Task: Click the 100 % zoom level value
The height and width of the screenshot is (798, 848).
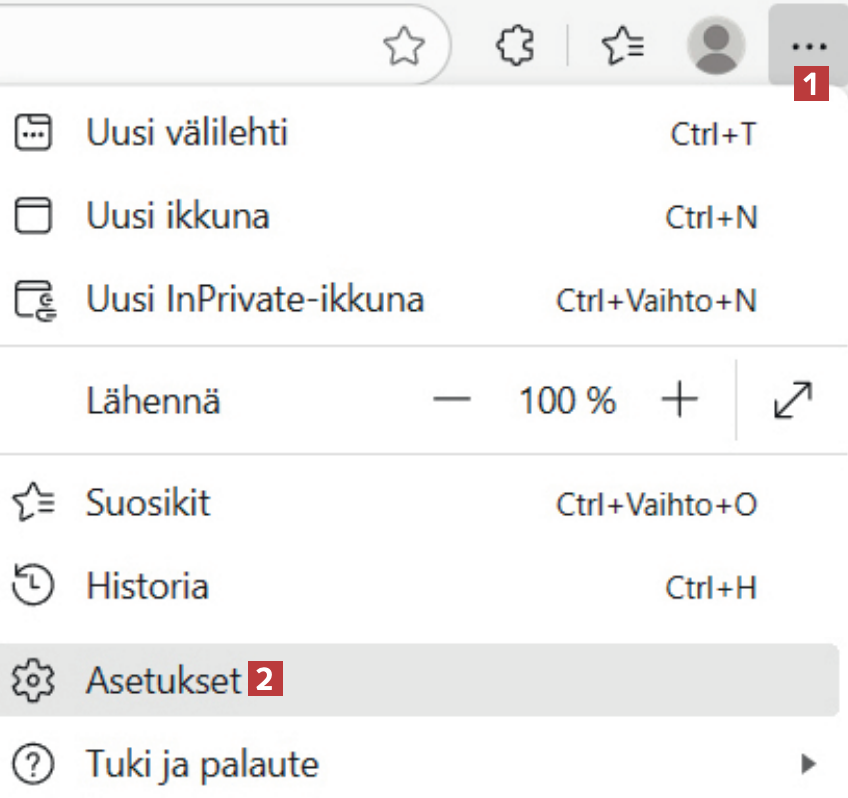Action: pos(566,401)
